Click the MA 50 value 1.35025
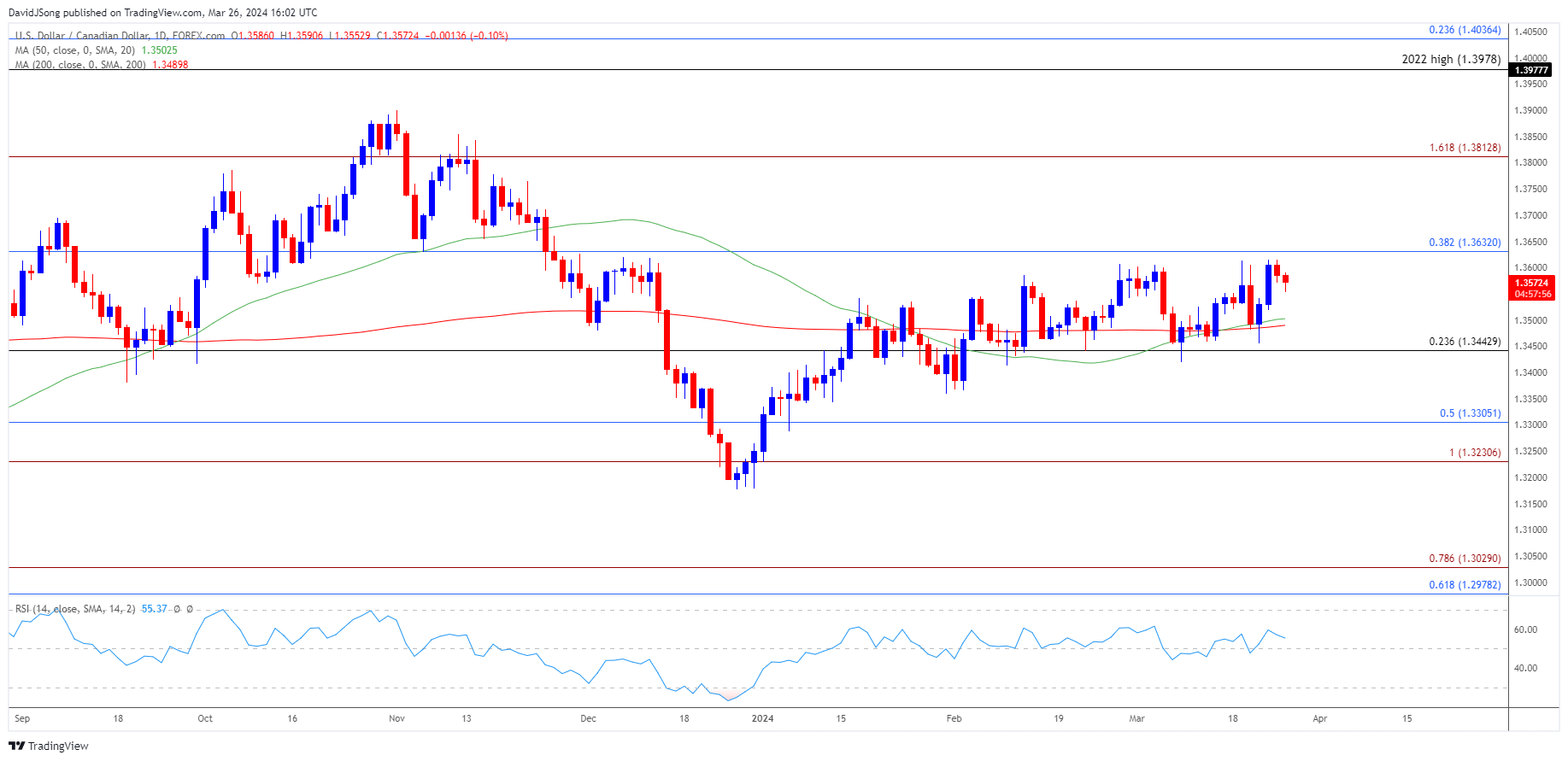The height and width of the screenshot is (761, 1568). [x=159, y=50]
